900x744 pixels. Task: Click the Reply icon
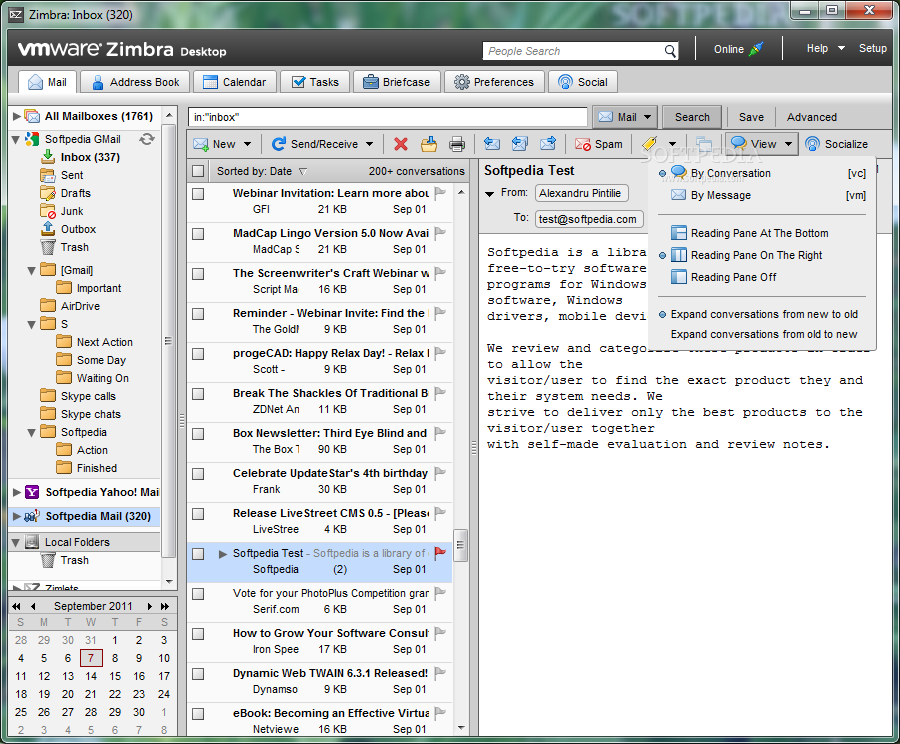point(491,144)
